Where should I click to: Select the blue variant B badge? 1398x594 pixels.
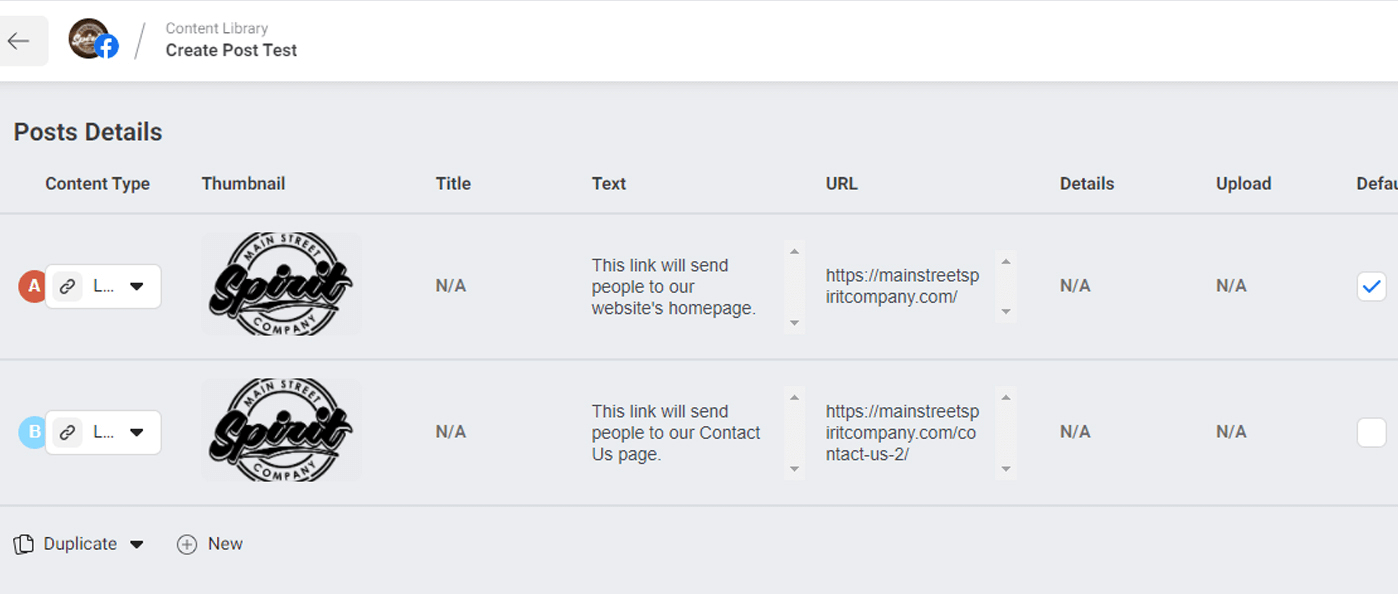(32, 432)
